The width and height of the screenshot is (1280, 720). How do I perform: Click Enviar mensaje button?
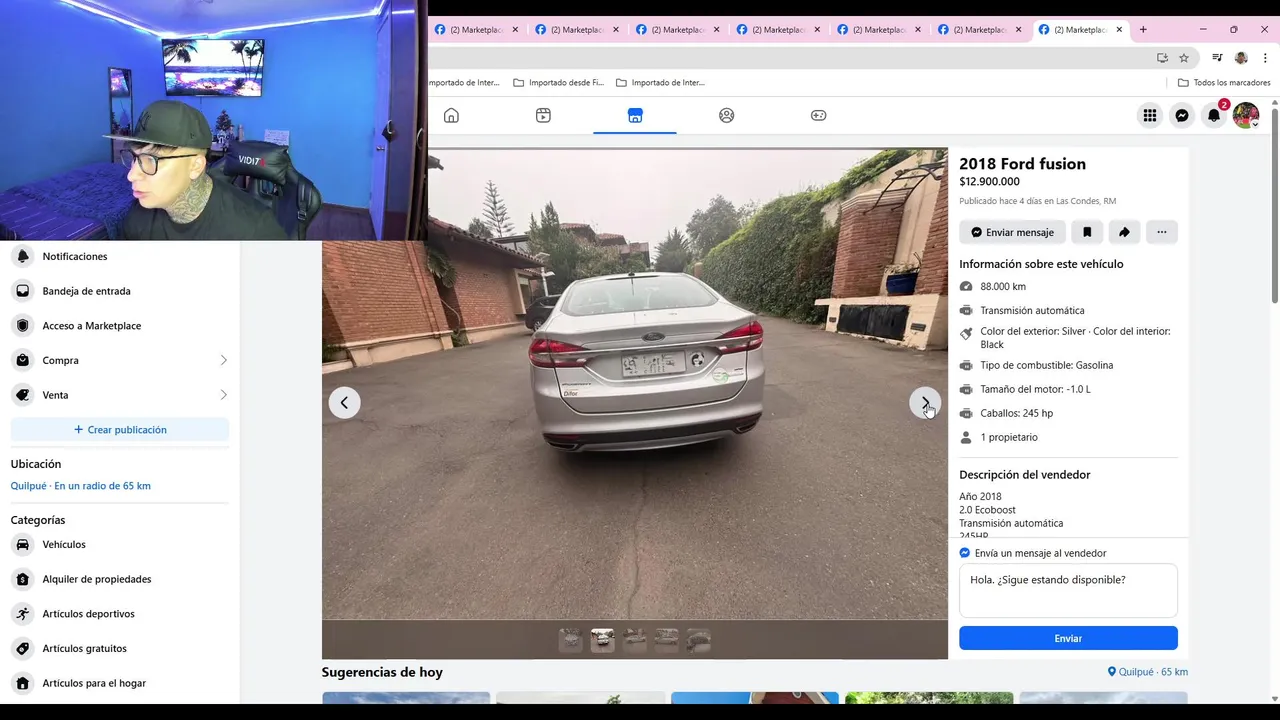(1012, 232)
